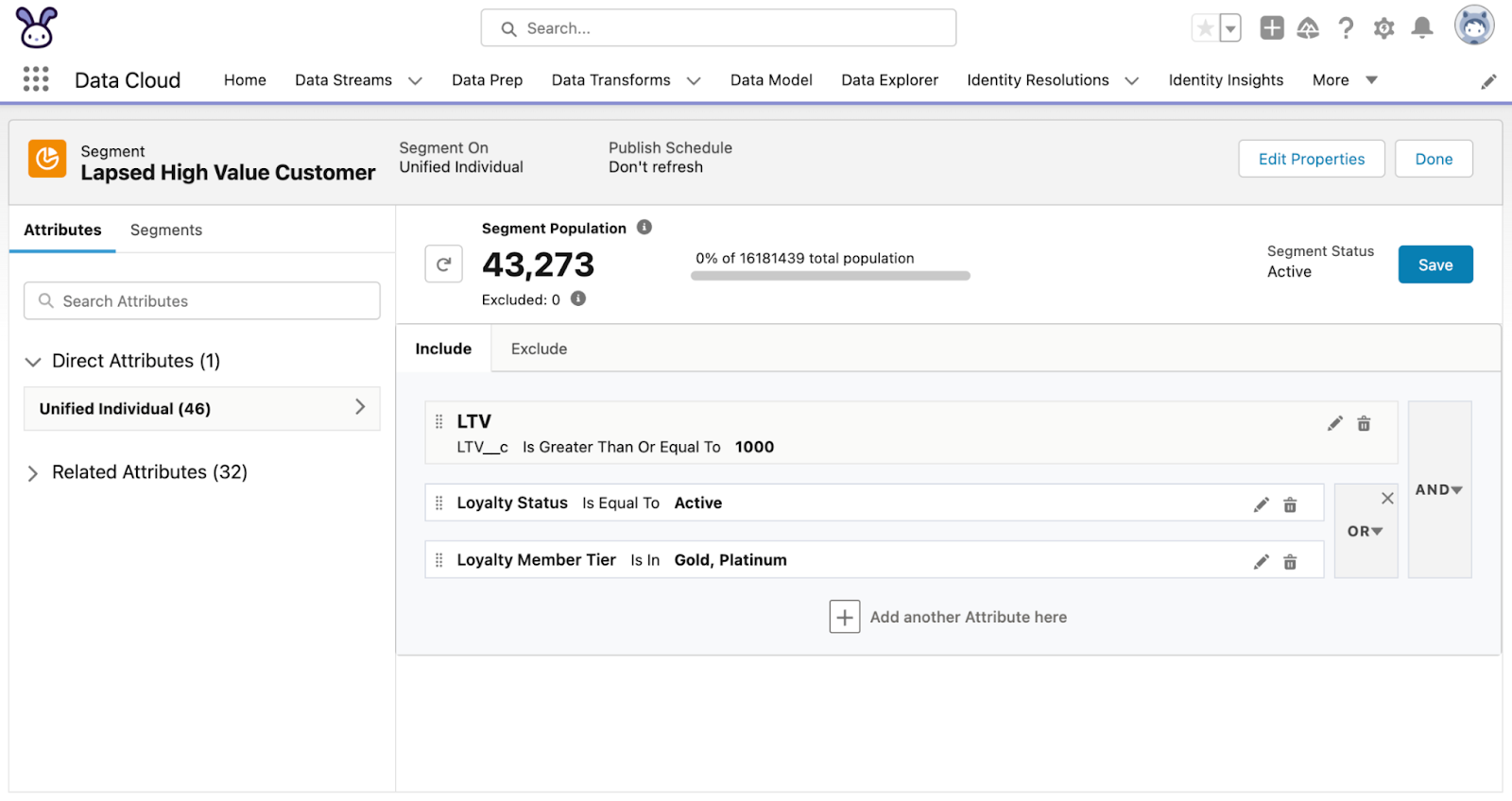
Task: Delete the LTV attribute rule
Action: [x=1364, y=424]
